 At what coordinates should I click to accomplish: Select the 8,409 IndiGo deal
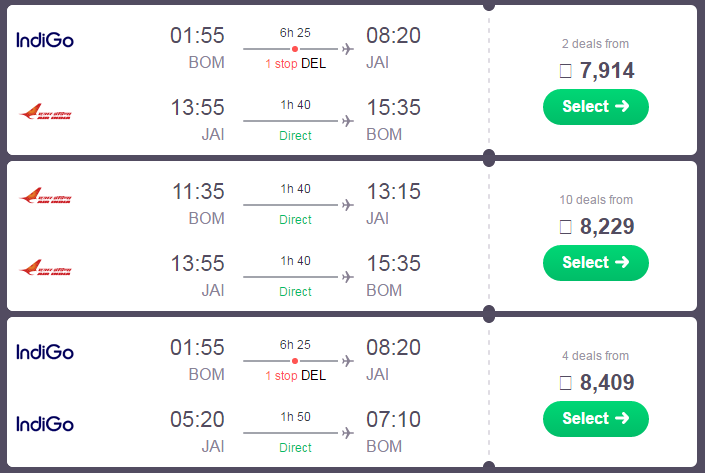[596, 419]
